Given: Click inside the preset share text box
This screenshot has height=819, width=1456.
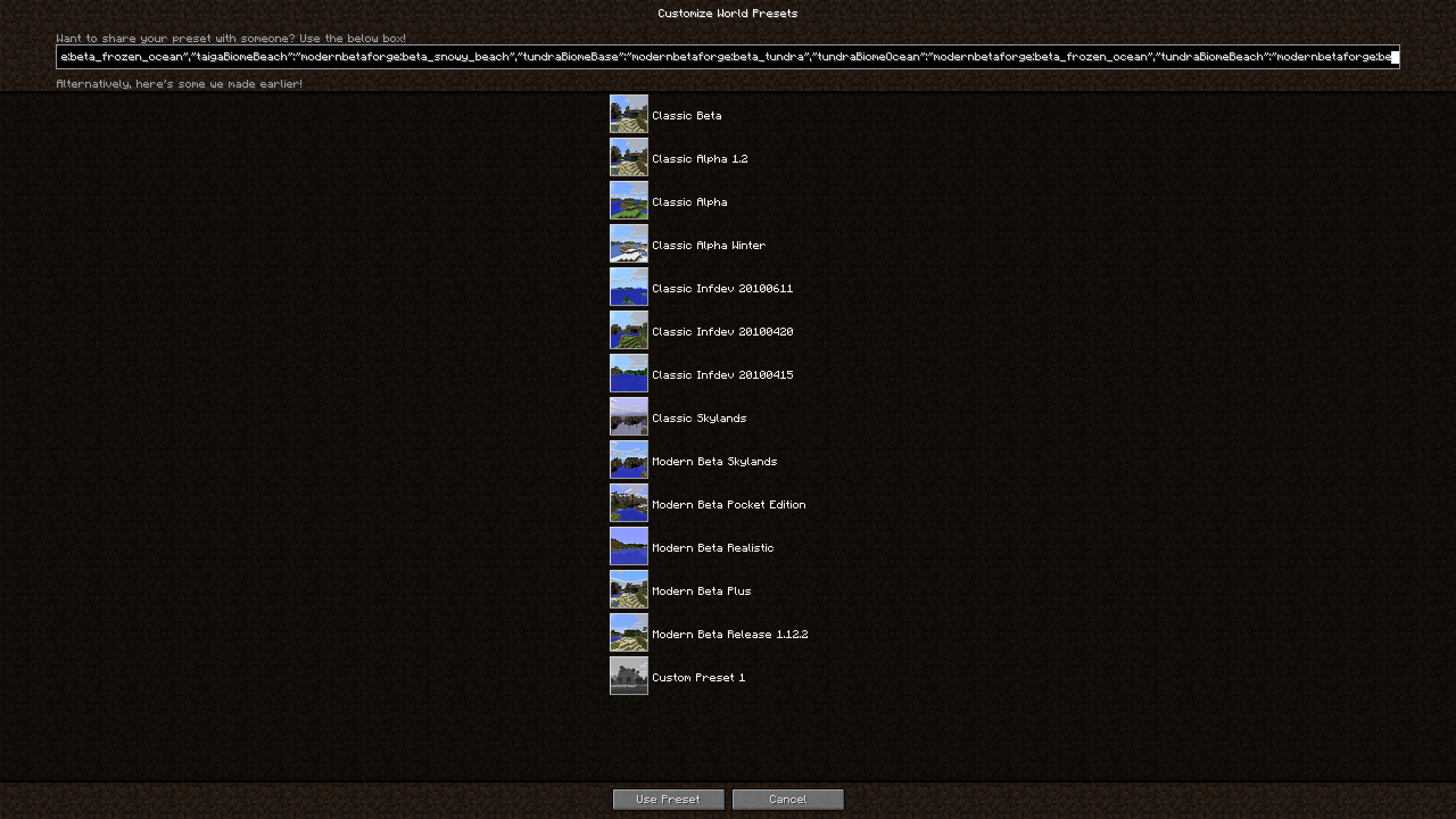Looking at the screenshot, I should [727, 57].
